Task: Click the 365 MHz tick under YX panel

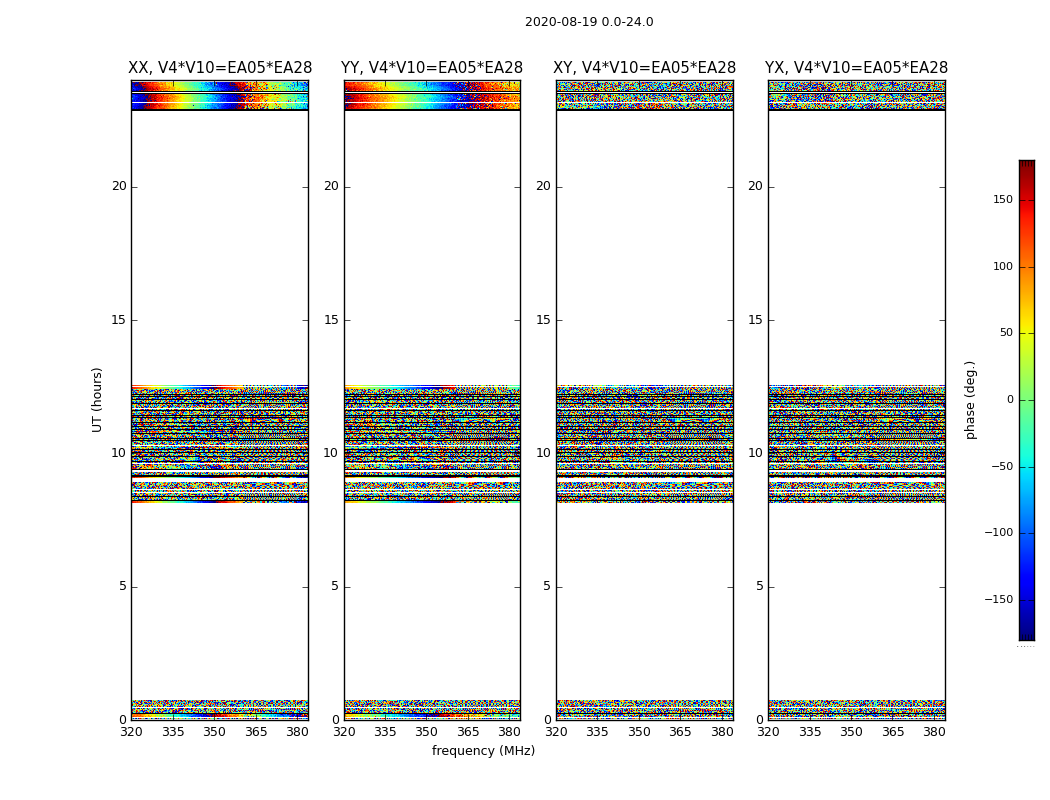Action: click(x=893, y=732)
